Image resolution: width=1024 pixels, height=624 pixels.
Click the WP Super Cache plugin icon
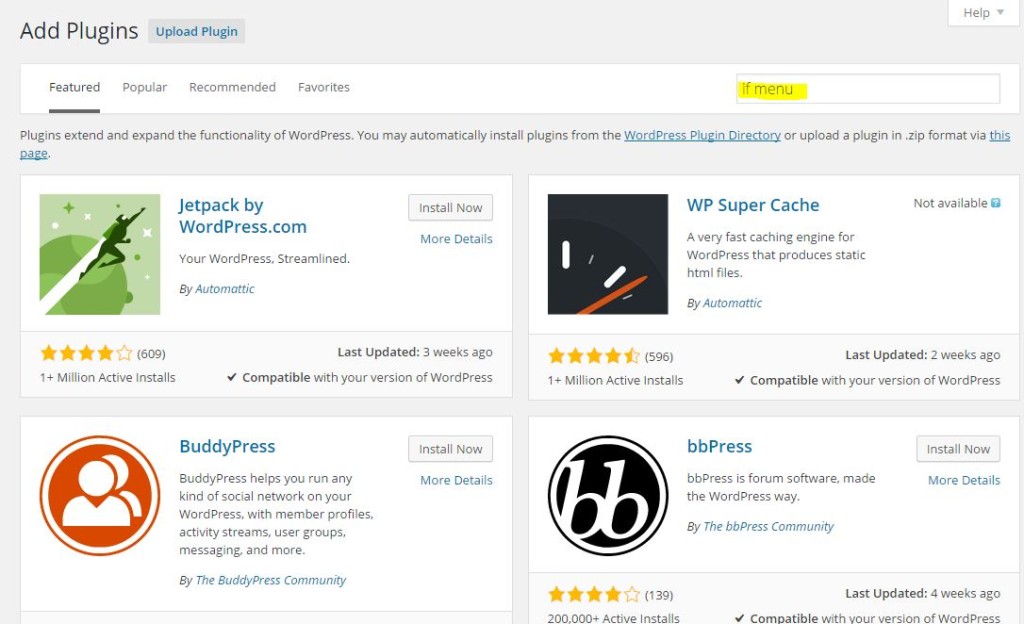[x=607, y=254]
